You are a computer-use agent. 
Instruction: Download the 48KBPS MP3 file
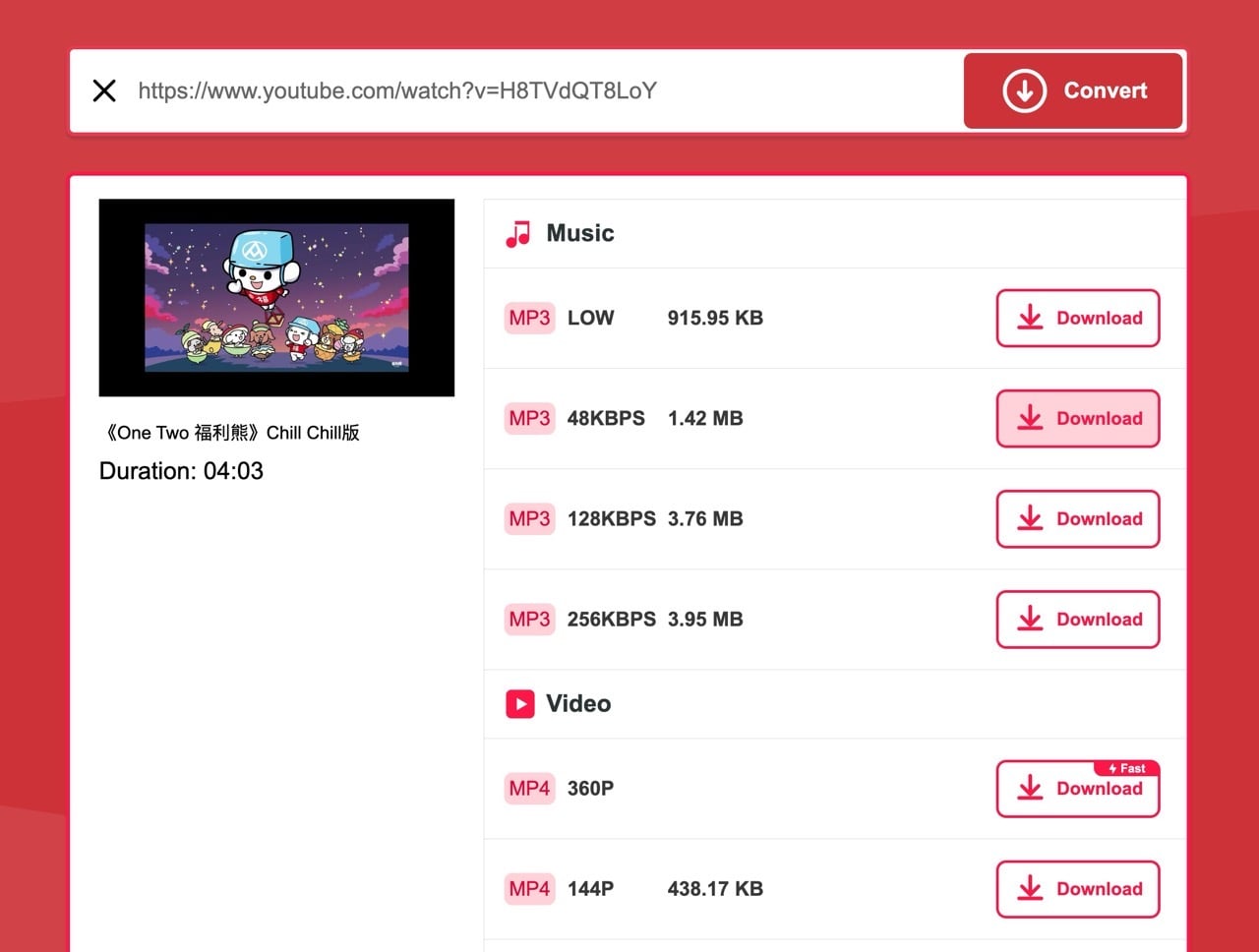[x=1078, y=419]
